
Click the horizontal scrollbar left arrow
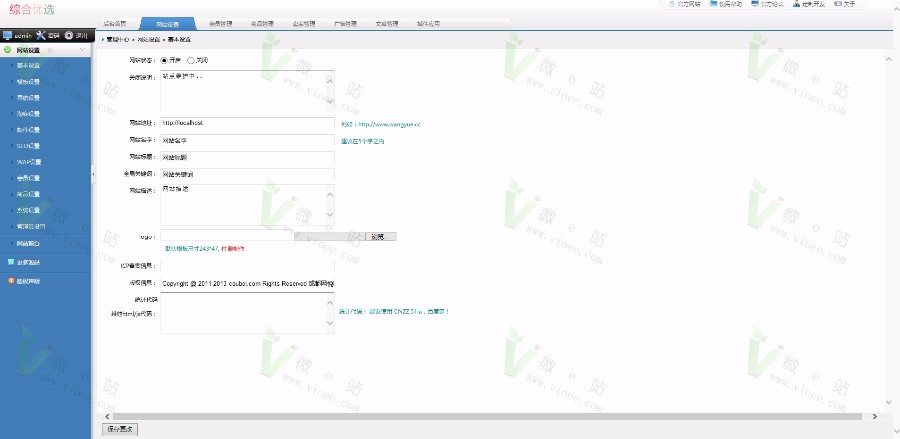[x=107, y=416]
